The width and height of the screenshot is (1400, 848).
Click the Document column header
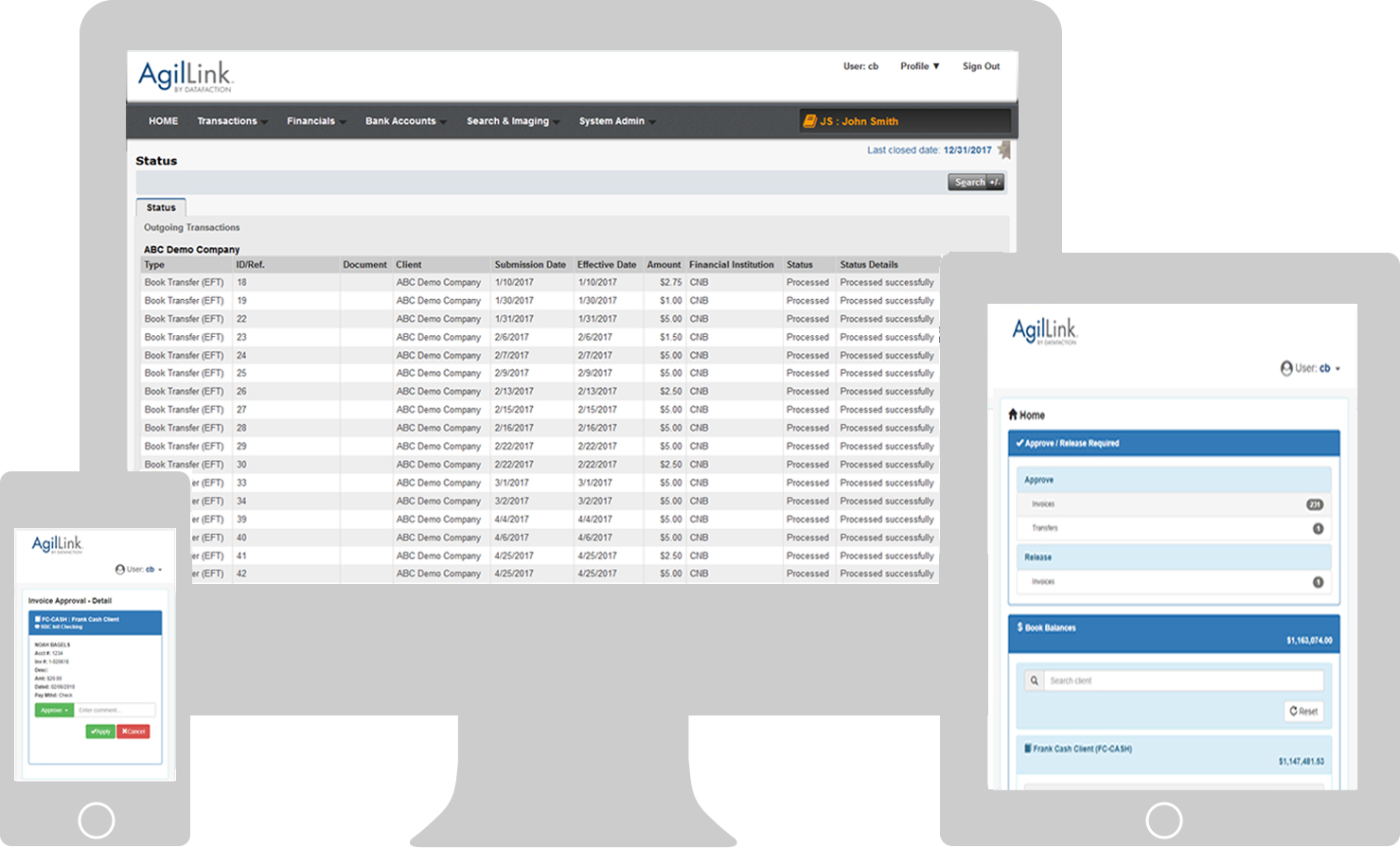point(364,265)
